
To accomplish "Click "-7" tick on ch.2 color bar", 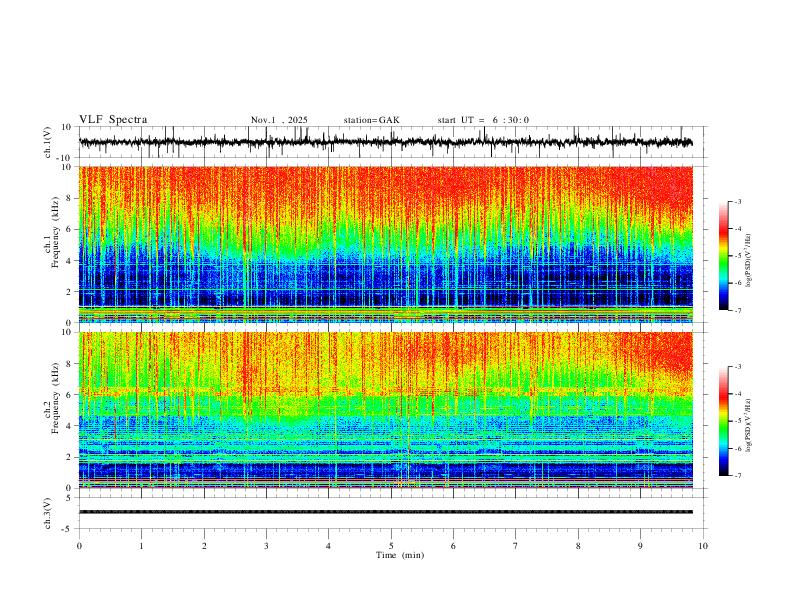I will 737,476.
